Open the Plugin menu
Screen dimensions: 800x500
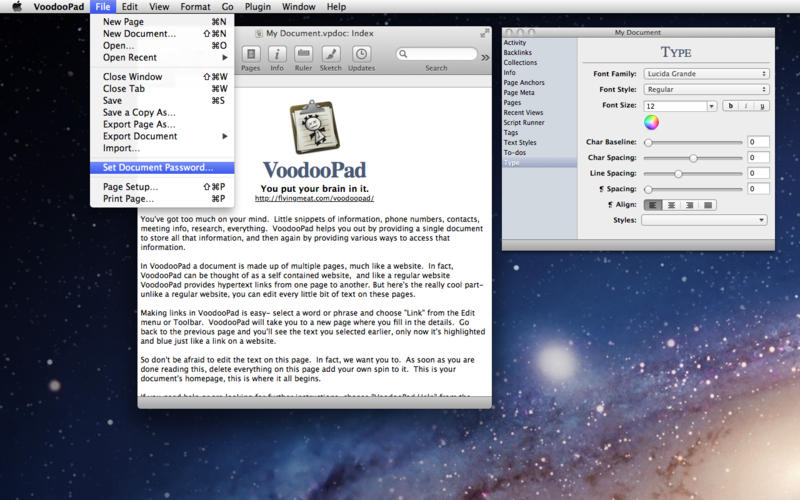click(x=258, y=7)
